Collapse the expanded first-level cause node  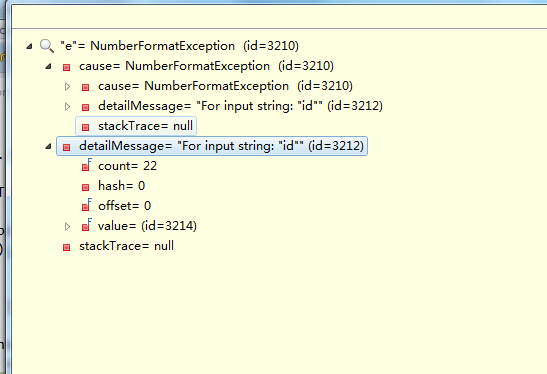click(x=48, y=66)
